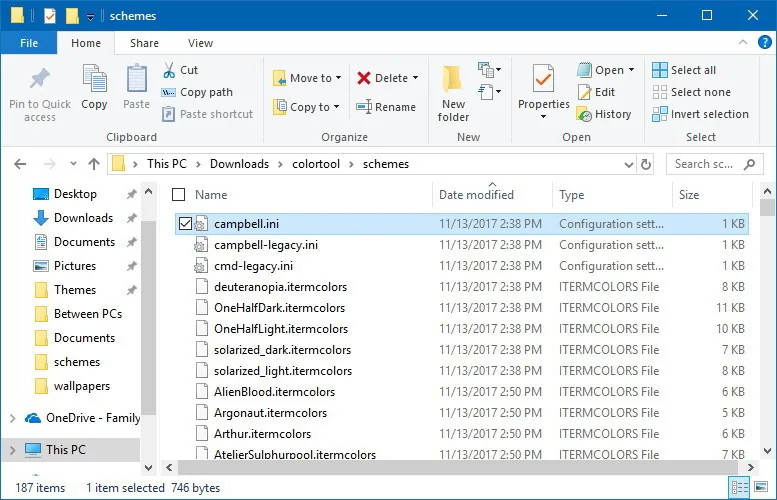
Task: Click Copy path in the ribbon
Action: pyautogui.click(x=197, y=92)
